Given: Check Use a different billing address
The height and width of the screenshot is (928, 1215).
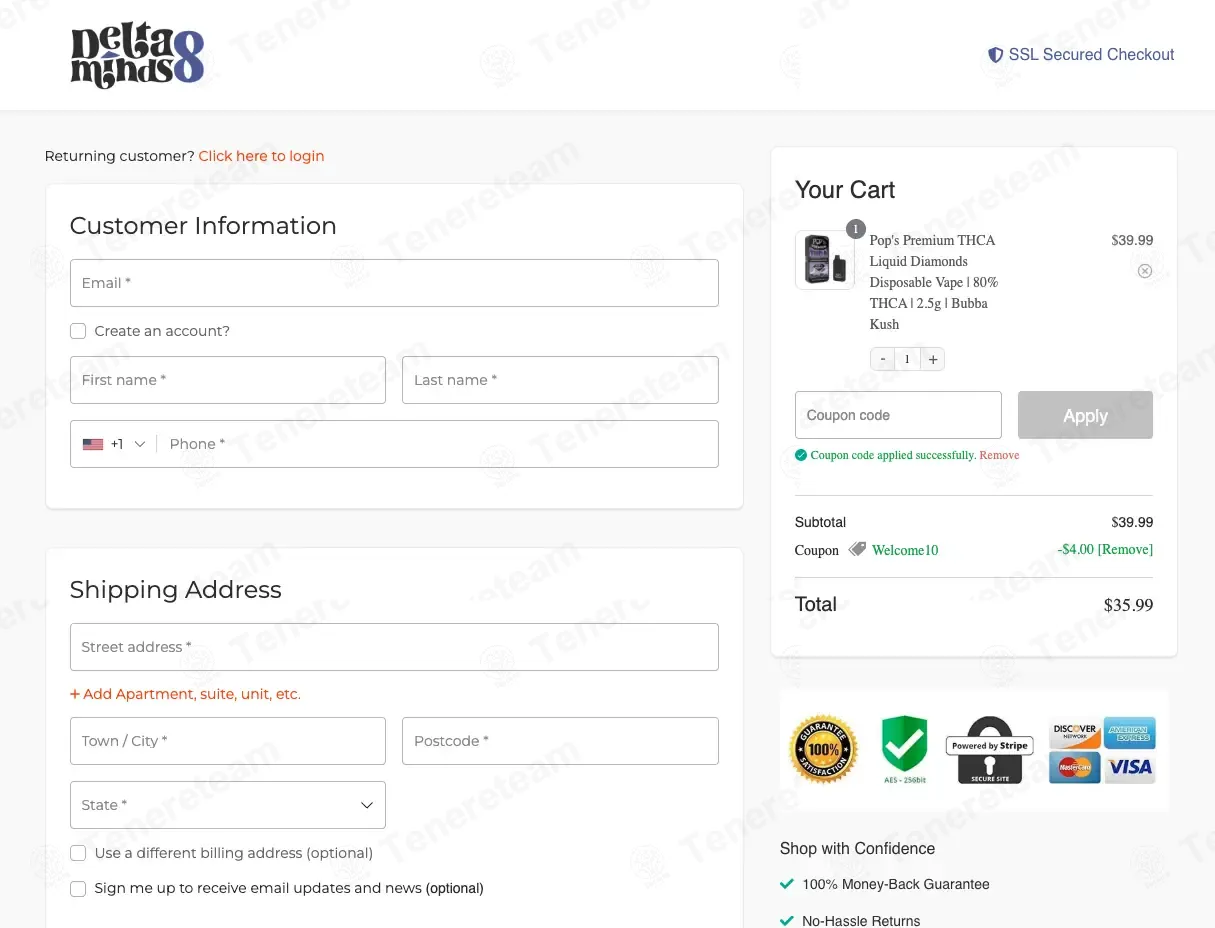Looking at the screenshot, I should (78, 853).
